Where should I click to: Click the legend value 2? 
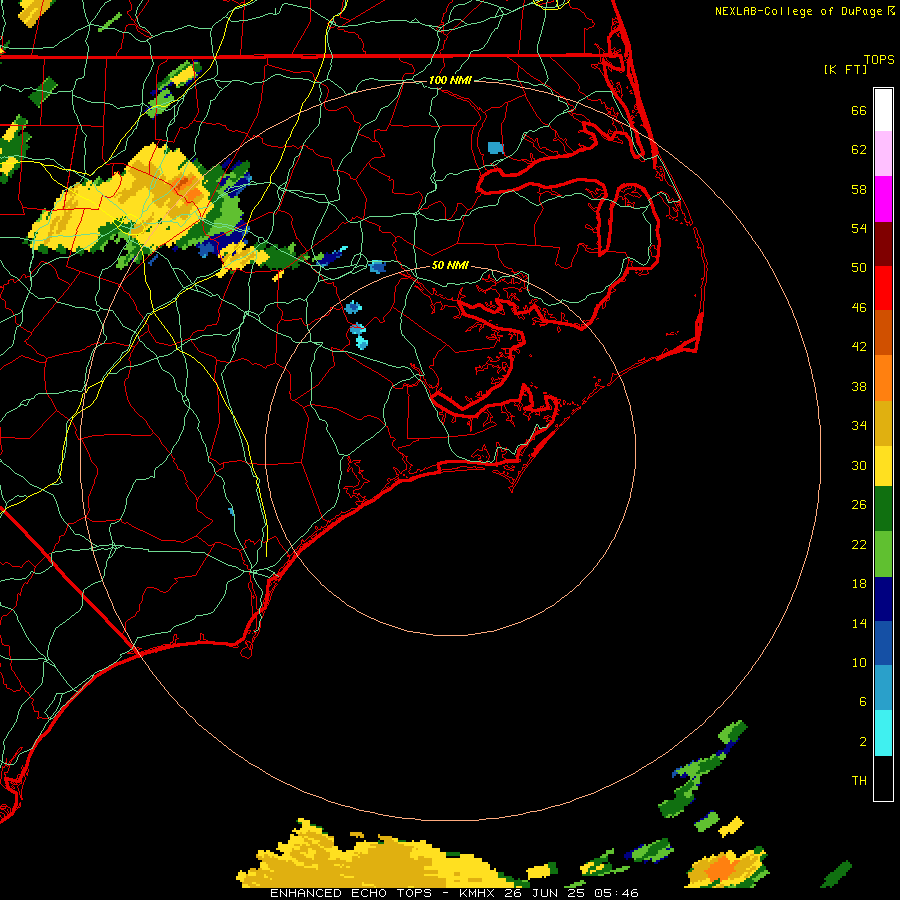click(x=862, y=742)
